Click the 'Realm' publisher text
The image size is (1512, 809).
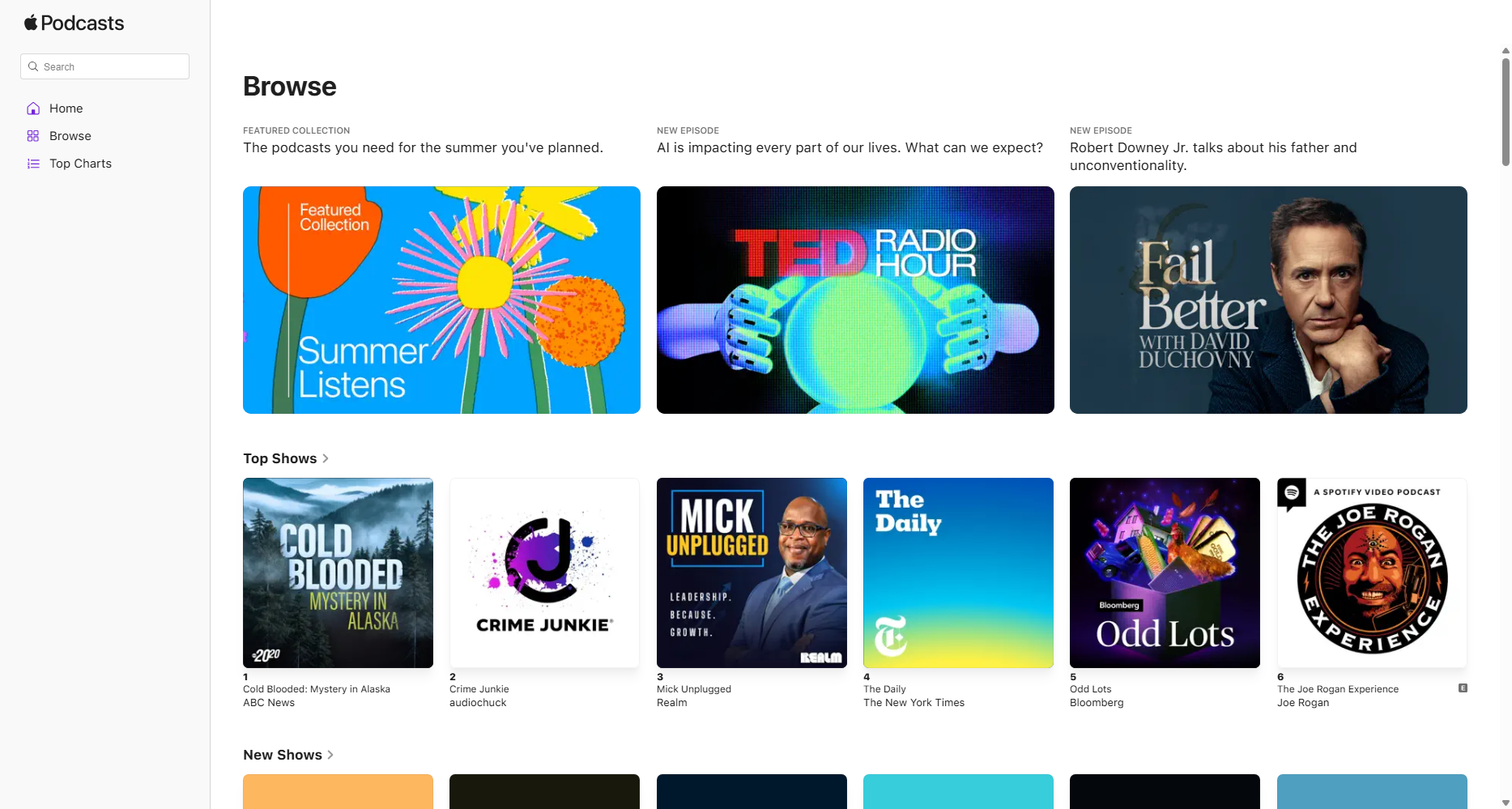pyautogui.click(x=672, y=703)
